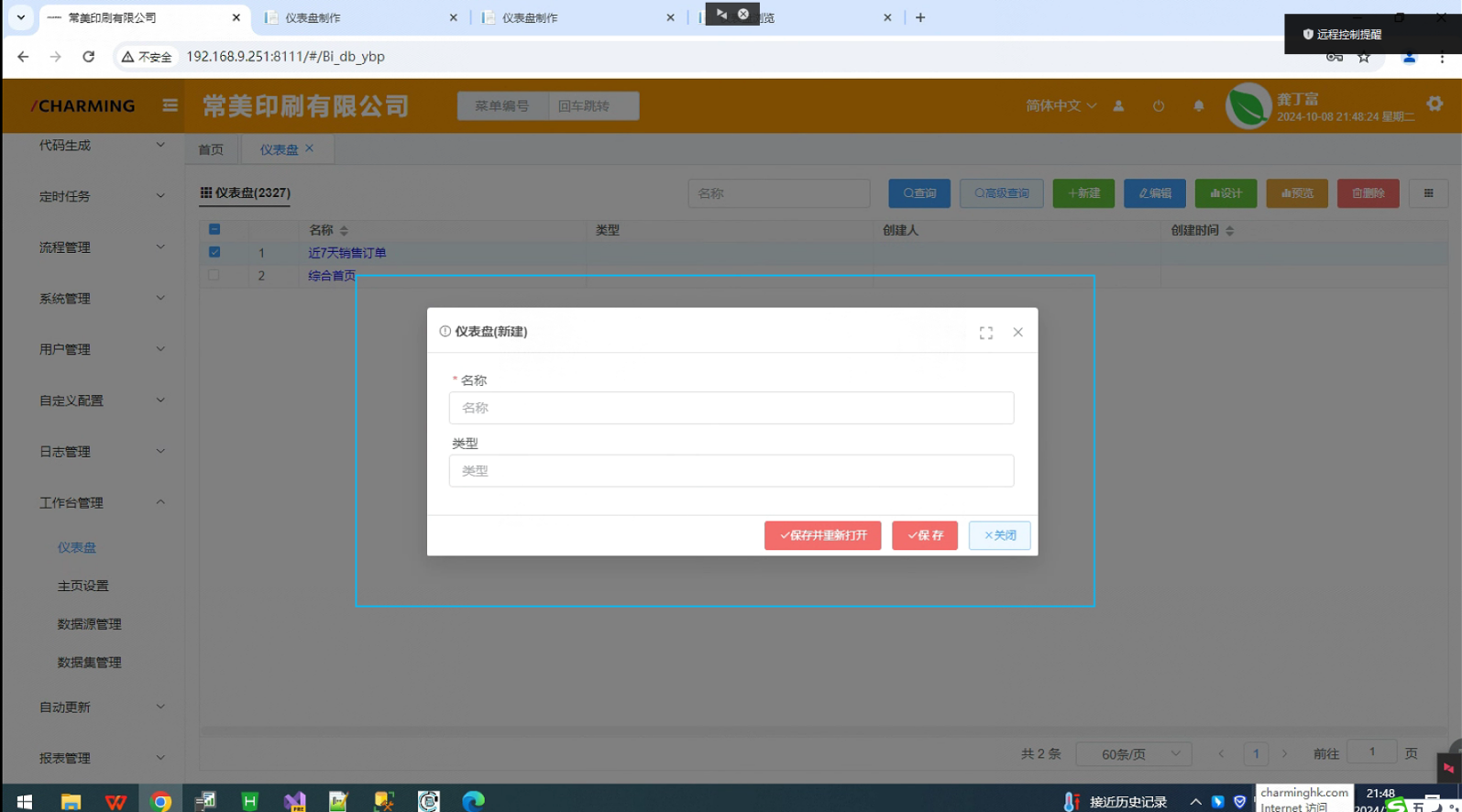Reload the browser page
Viewport: 1462px width, 812px height.
point(88,57)
